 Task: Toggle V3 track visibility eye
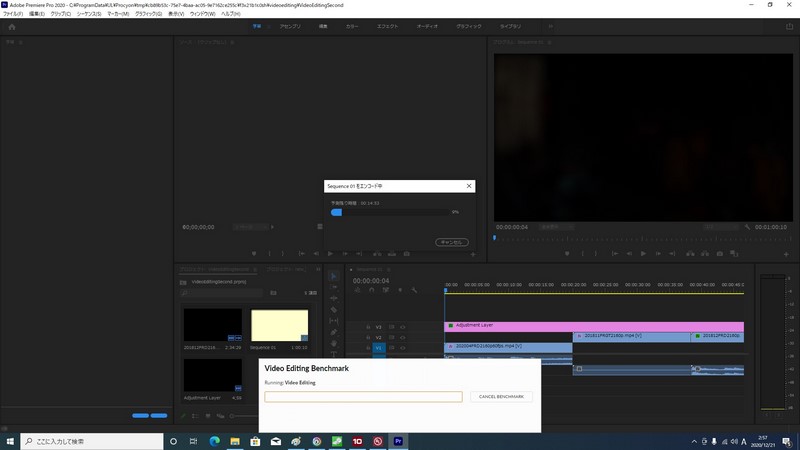coord(403,327)
